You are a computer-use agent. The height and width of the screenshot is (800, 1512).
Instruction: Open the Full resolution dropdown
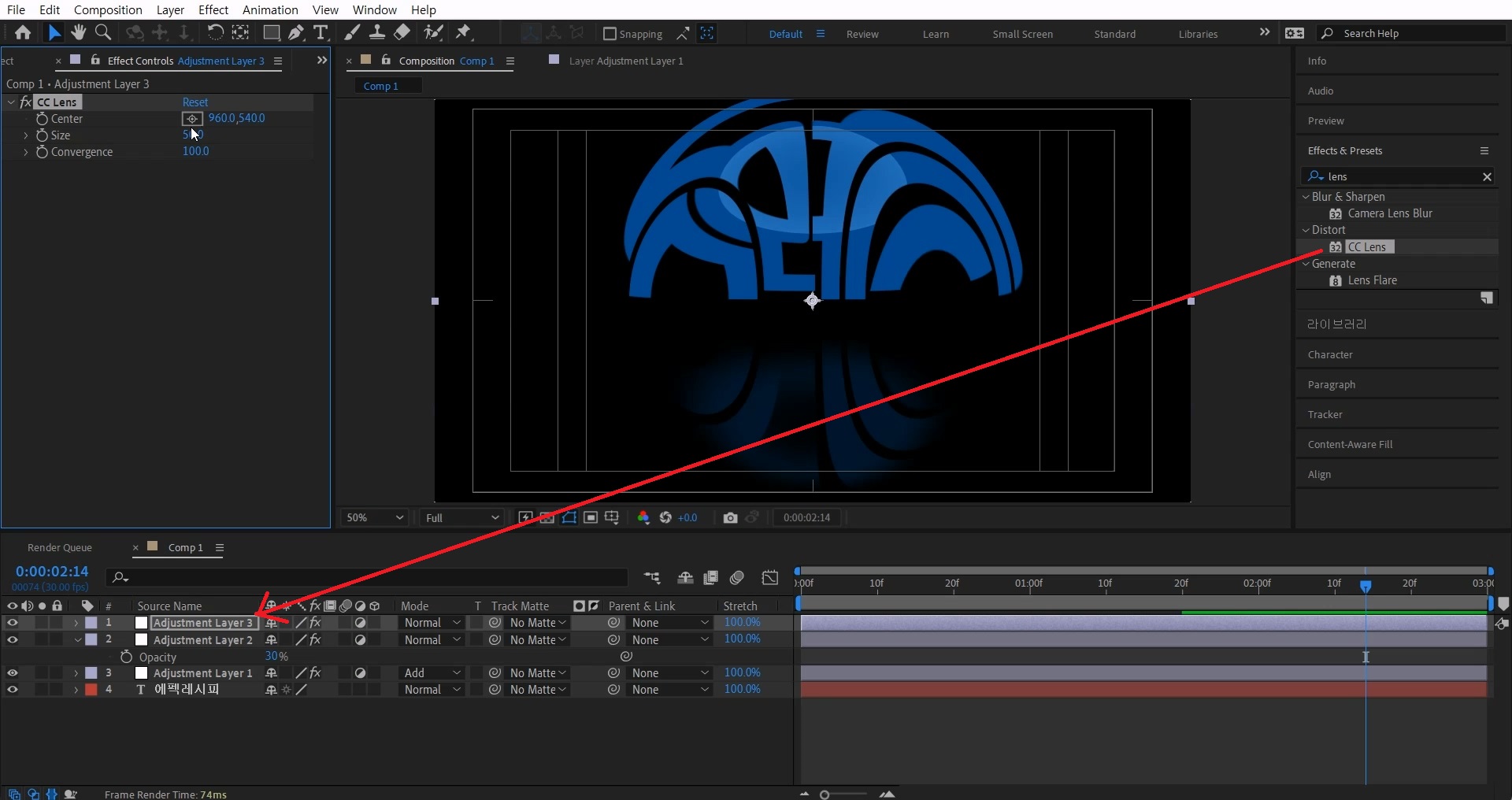tap(461, 517)
